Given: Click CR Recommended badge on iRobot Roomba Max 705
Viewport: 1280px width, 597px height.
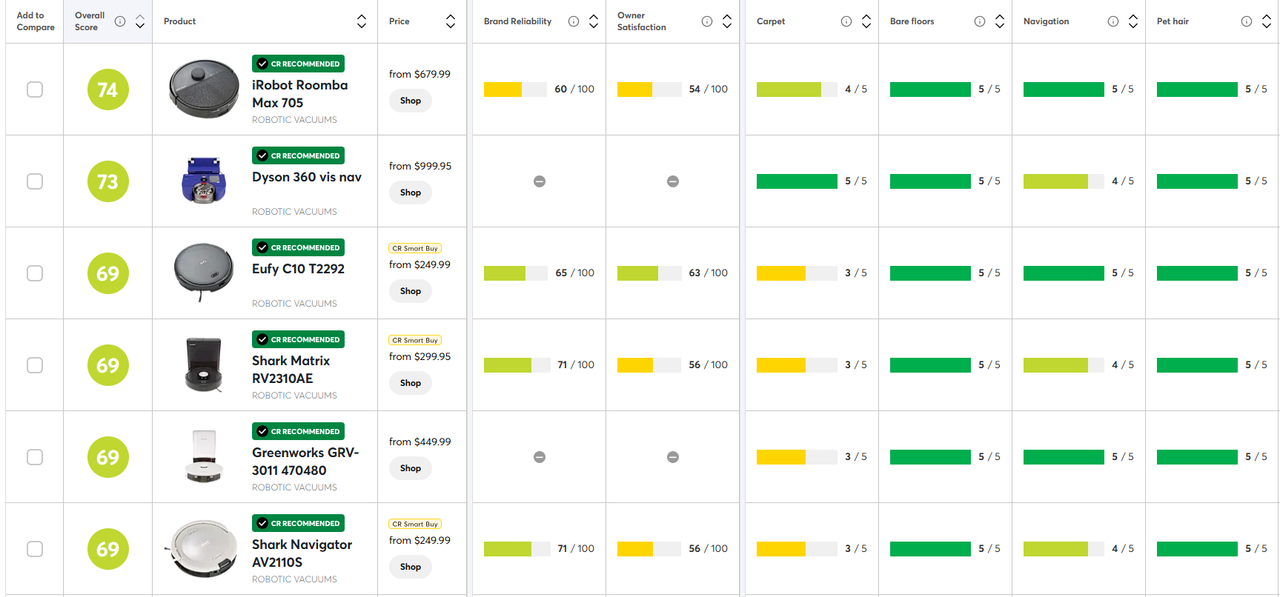Looking at the screenshot, I should (x=298, y=63).
